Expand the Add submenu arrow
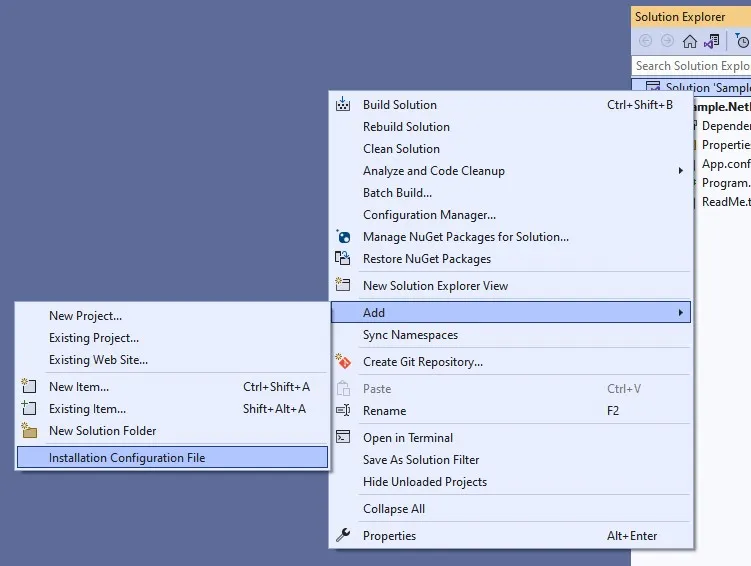The image size is (751, 566). pyautogui.click(x=681, y=313)
